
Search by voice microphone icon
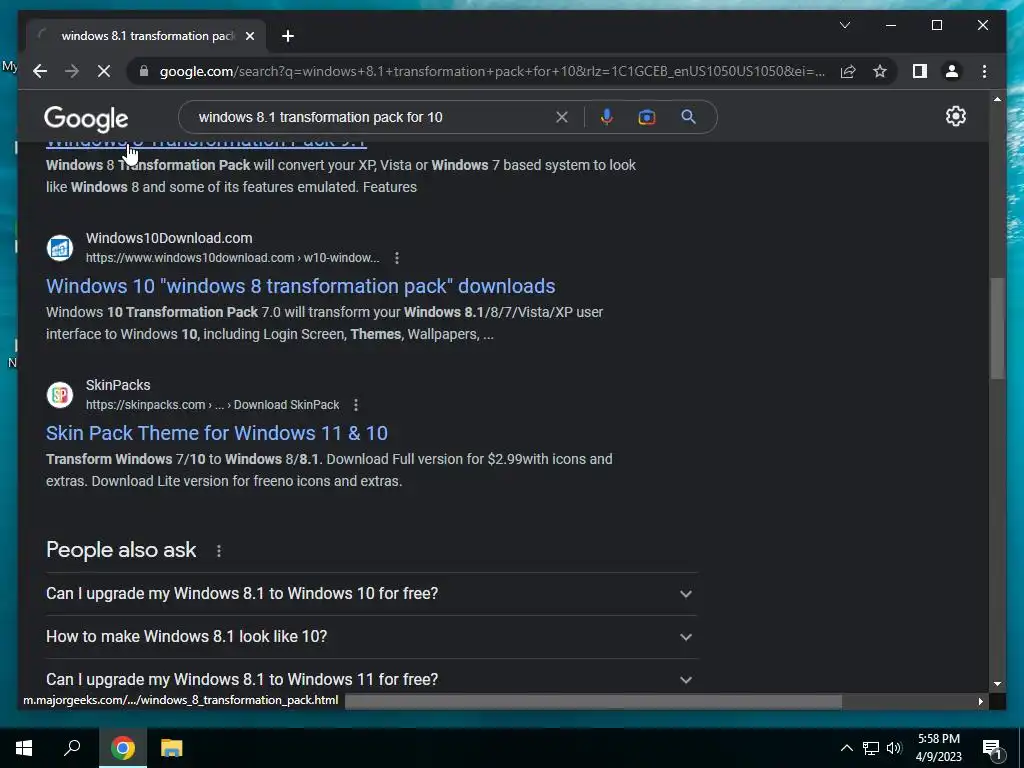[607, 117]
